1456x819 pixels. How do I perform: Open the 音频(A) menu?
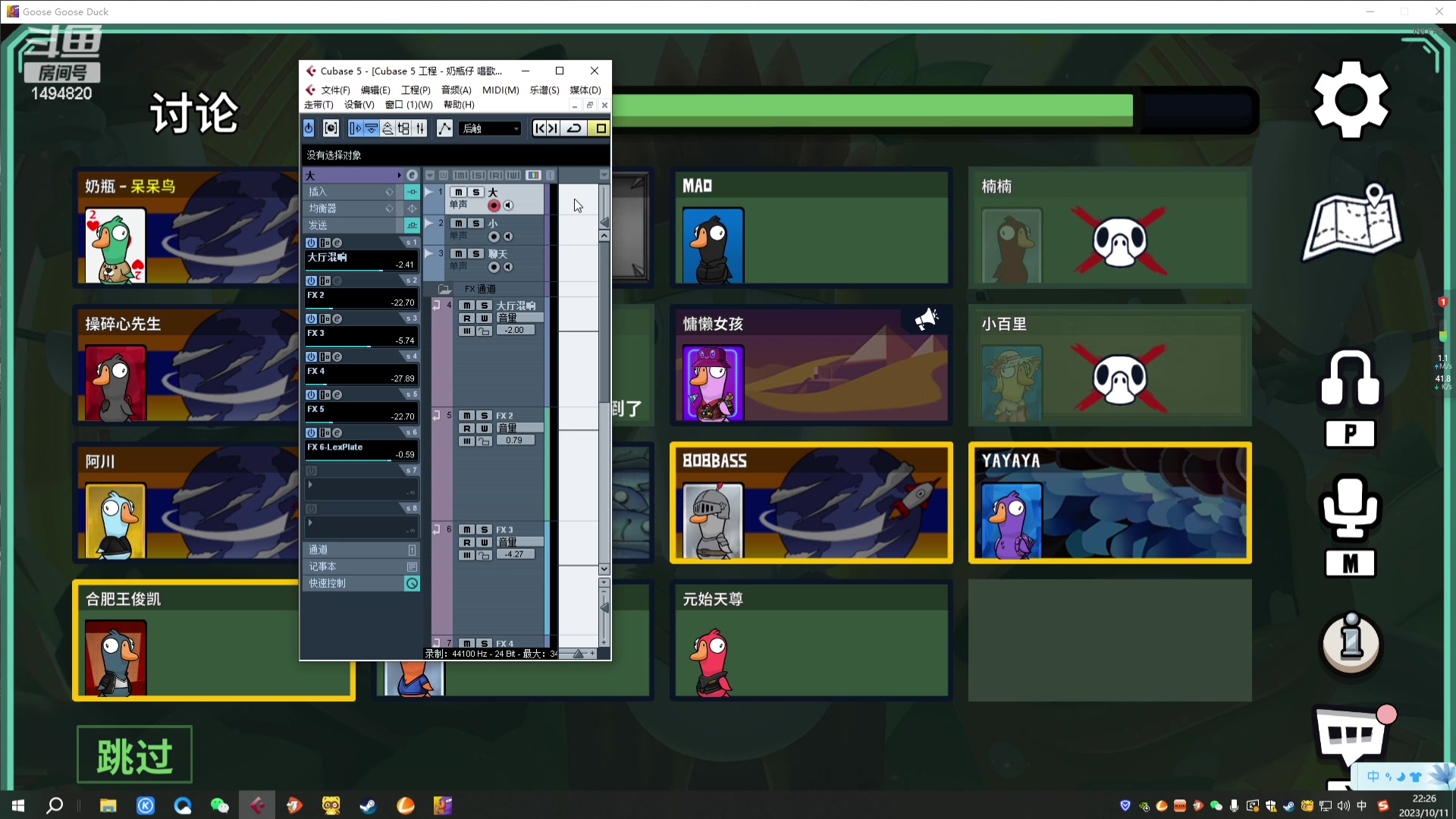coord(456,90)
